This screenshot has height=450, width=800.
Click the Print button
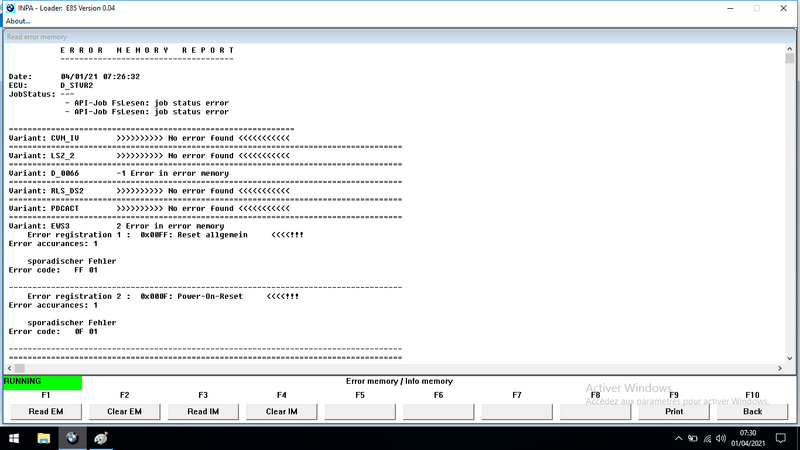click(x=674, y=411)
